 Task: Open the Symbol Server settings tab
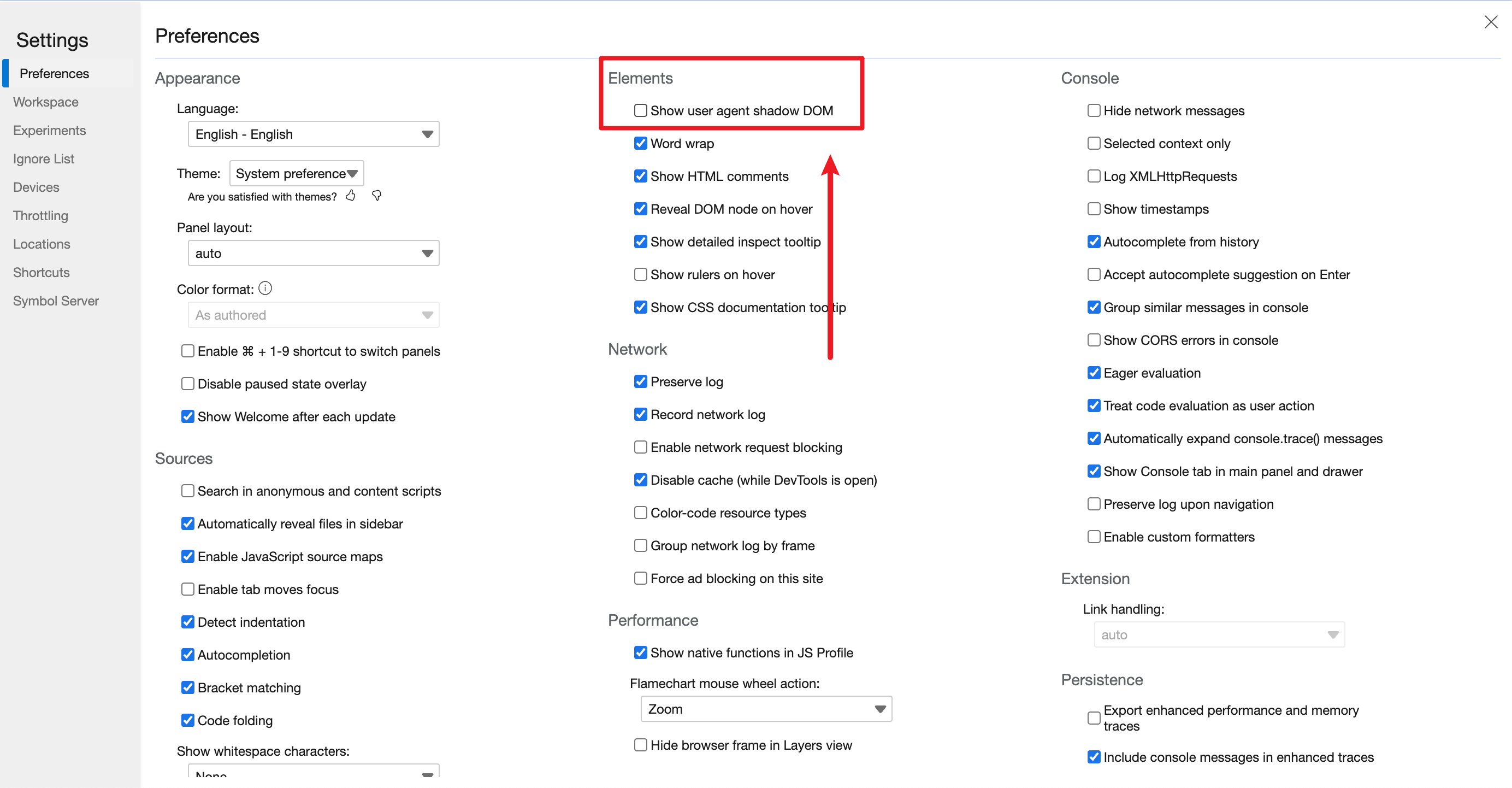click(56, 301)
